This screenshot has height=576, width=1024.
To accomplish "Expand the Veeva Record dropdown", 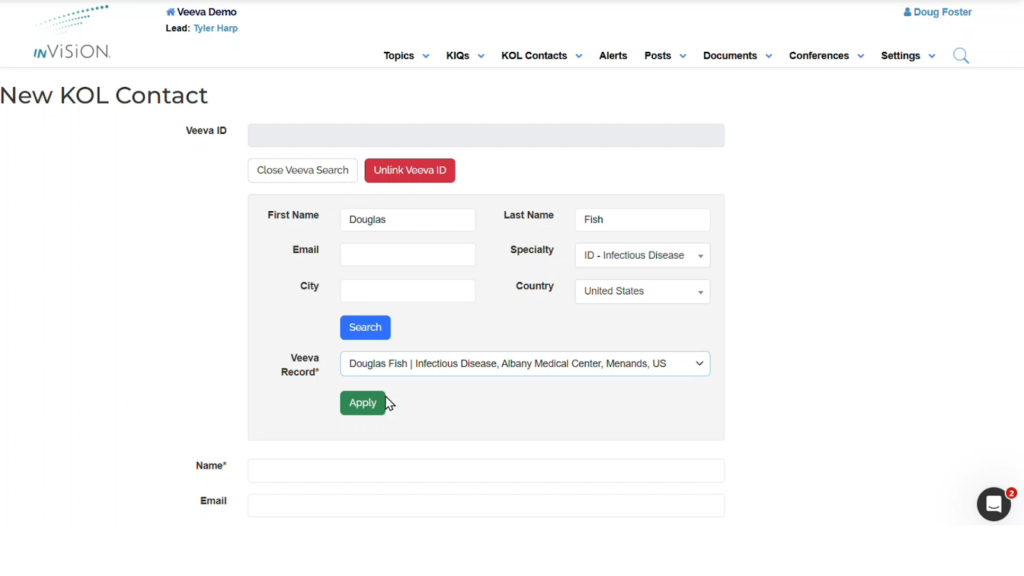I will pyautogui.click(x=525, y=364).
